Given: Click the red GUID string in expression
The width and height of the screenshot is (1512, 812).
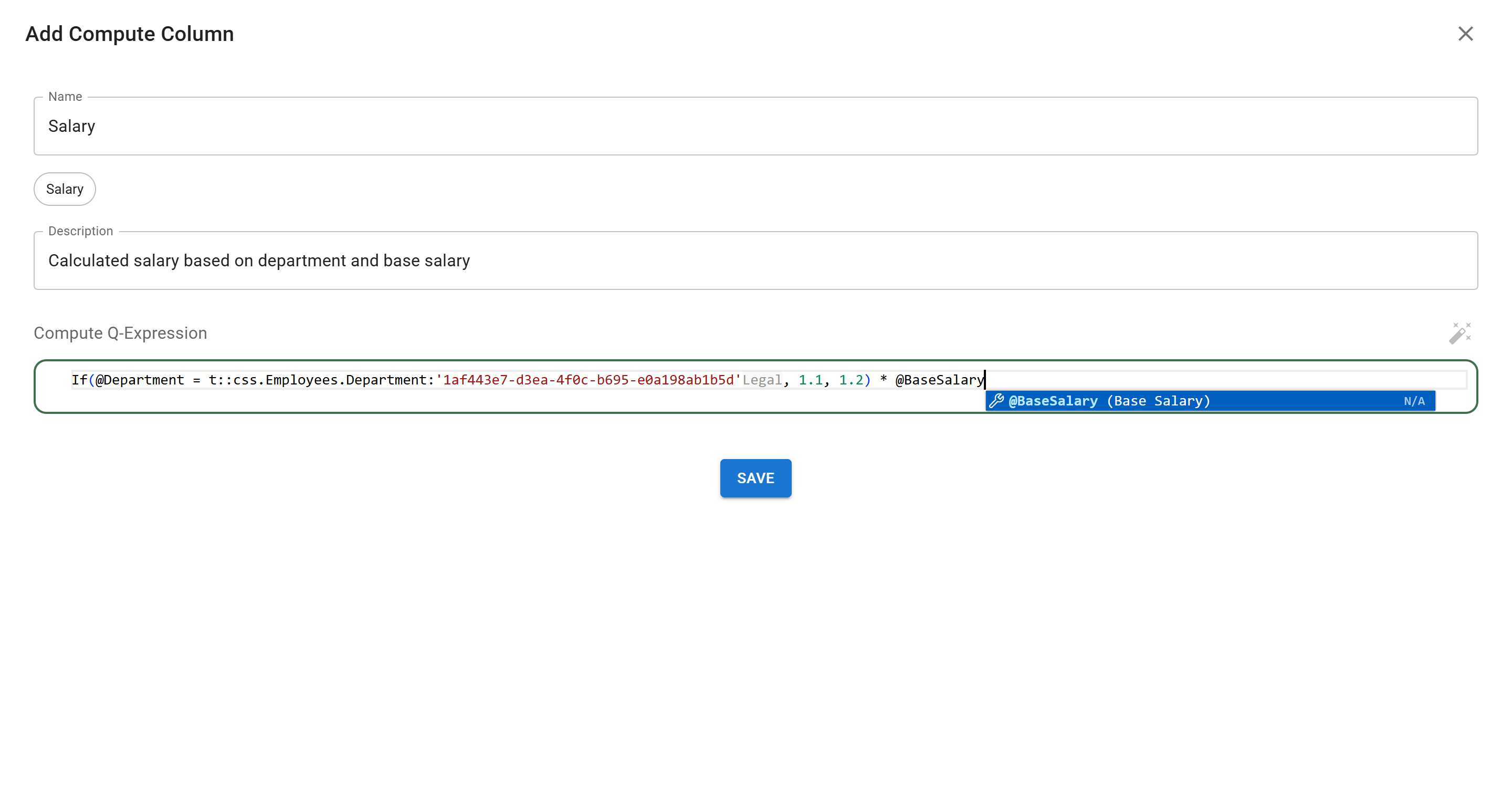Looking at the screenshot, I should (x=587, y=380).
